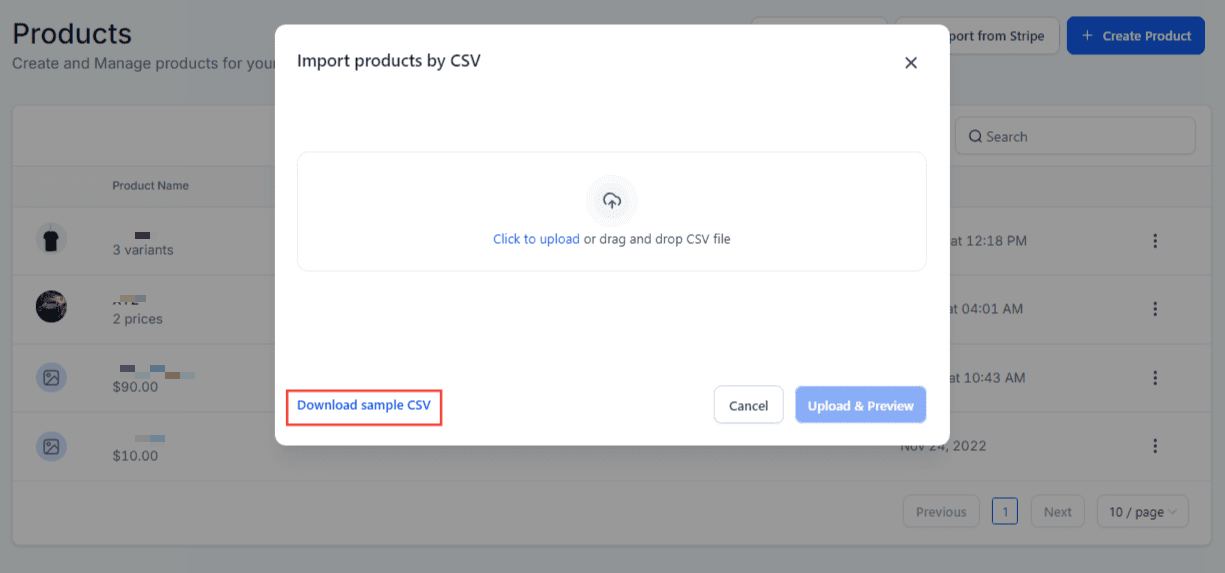
Task: Click the Upload & Preview button
Action: pyautogui.click(x=861, y=405)
